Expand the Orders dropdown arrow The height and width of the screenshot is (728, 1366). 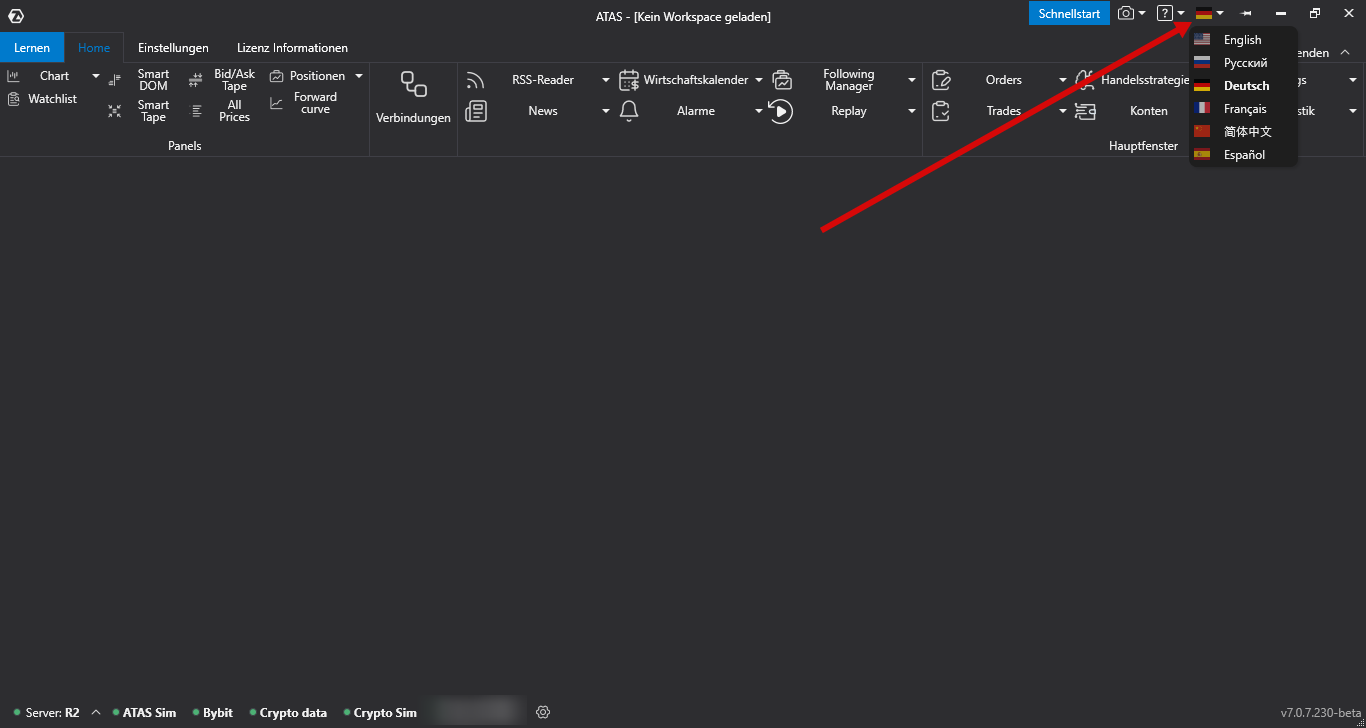pyautogui.click(x=1063, y=80)
